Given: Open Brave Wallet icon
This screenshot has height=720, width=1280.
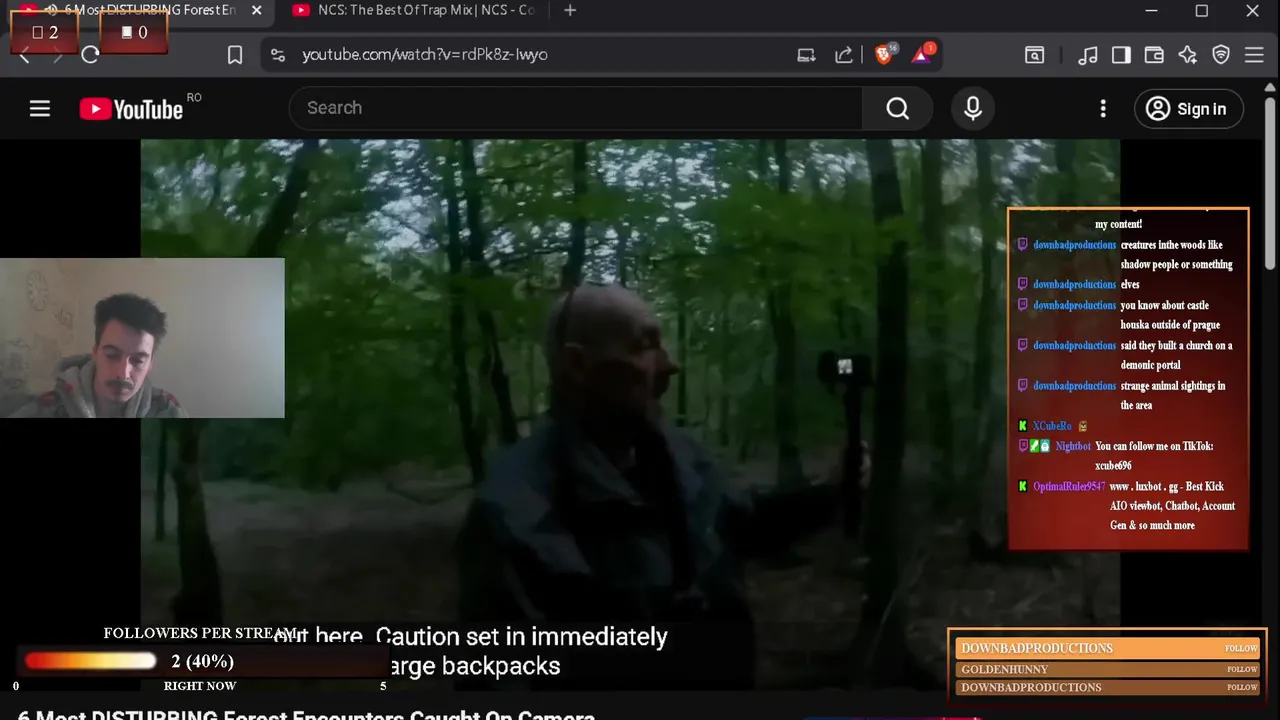Looking at the screenshot, I should tap(1154, 55).
